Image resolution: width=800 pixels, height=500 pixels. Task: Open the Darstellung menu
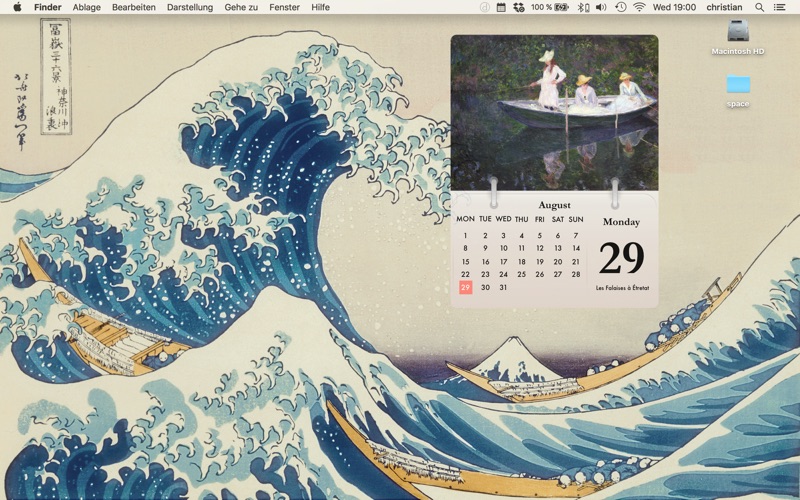[x=190, y=7]
